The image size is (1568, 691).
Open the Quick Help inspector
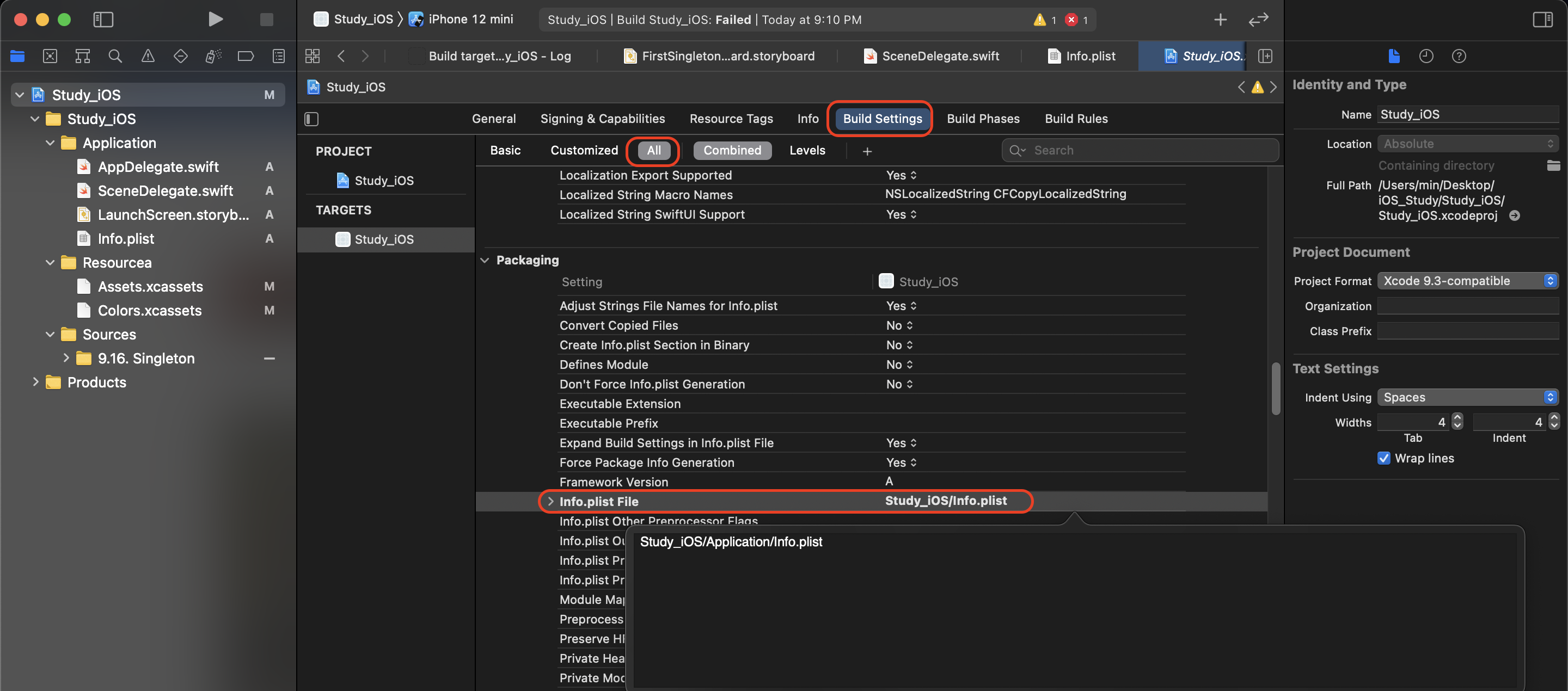point(1459,56)
